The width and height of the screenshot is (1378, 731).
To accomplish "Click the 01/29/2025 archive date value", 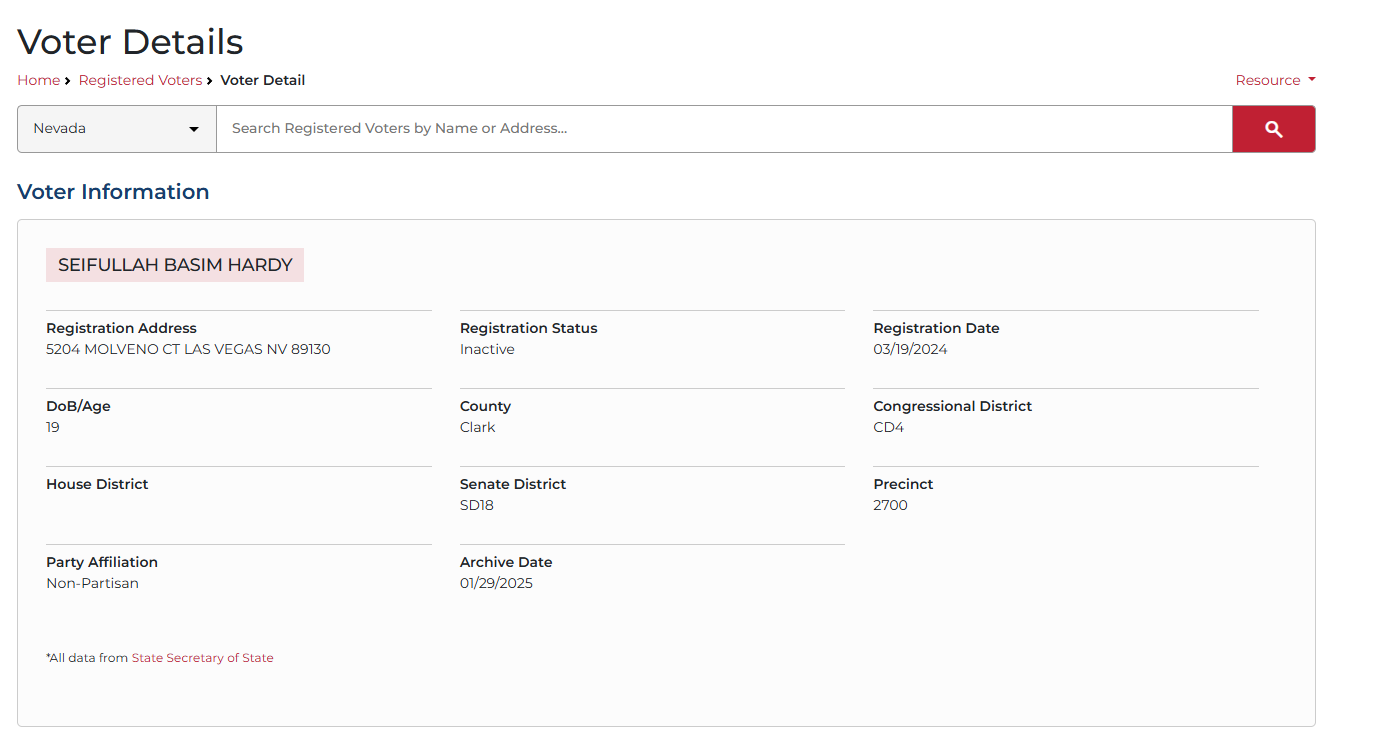I will [x=496, y=583].
